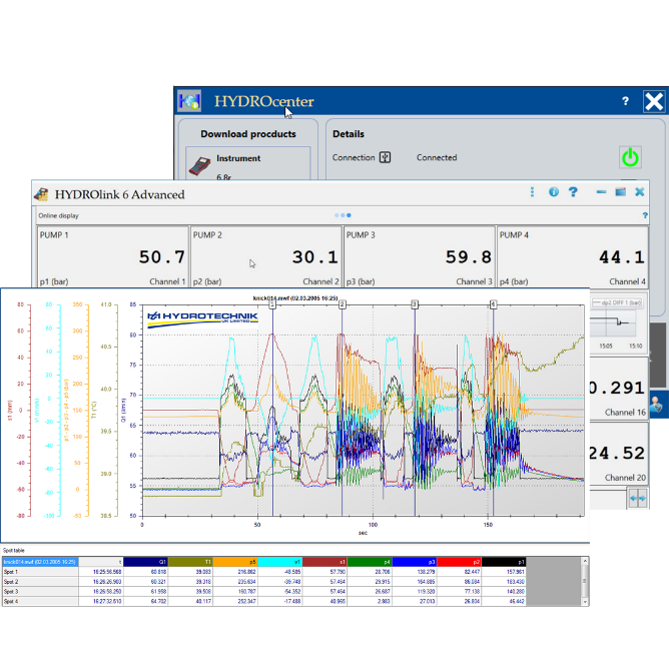Screen dimensions: 669x669
Task: Select the knick014 file header cell
Action: [40, 562]
